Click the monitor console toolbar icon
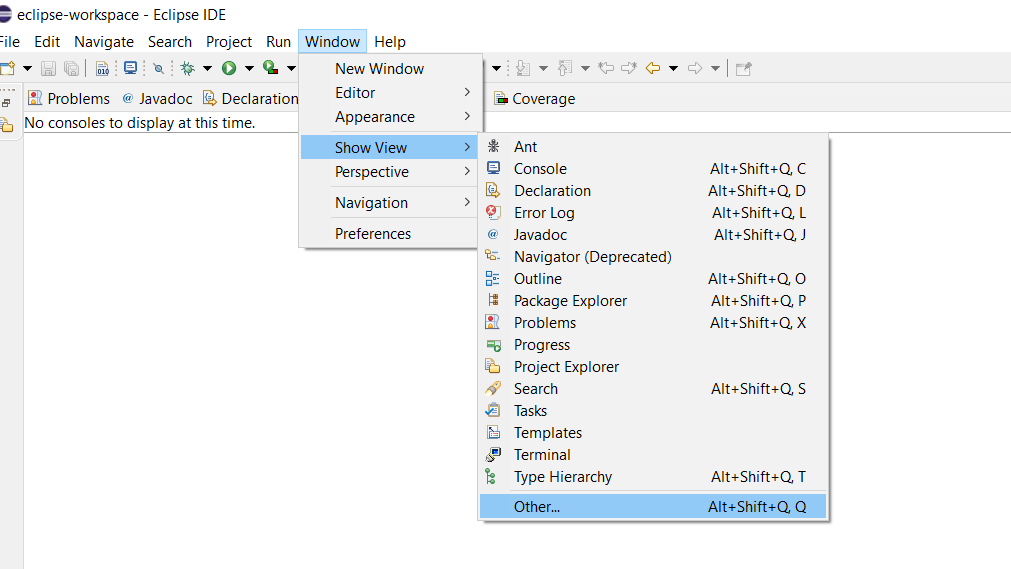This screenshot has height=569, width=1011. (x=130, y=68)
